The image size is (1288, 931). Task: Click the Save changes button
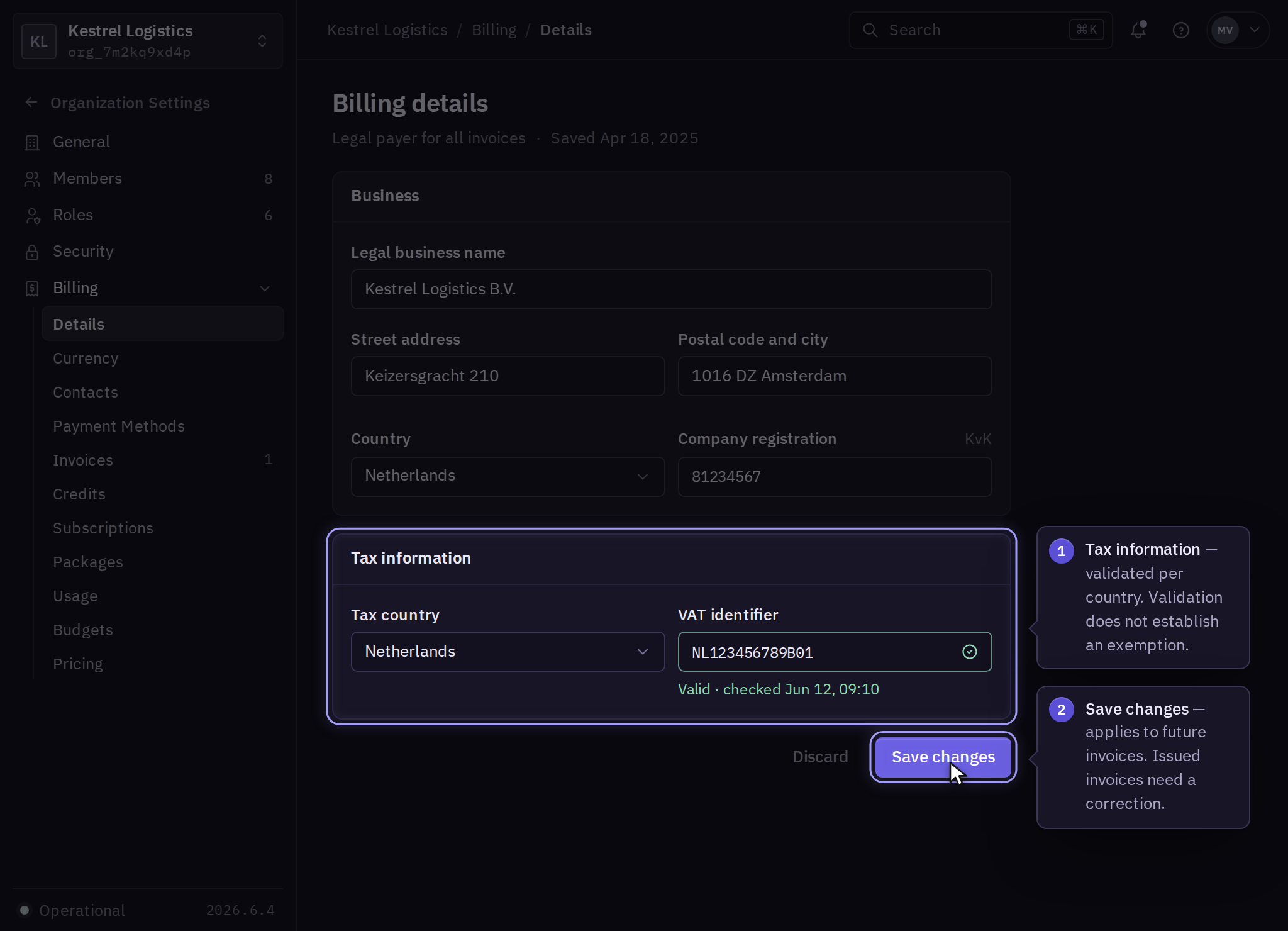[943, 757]
